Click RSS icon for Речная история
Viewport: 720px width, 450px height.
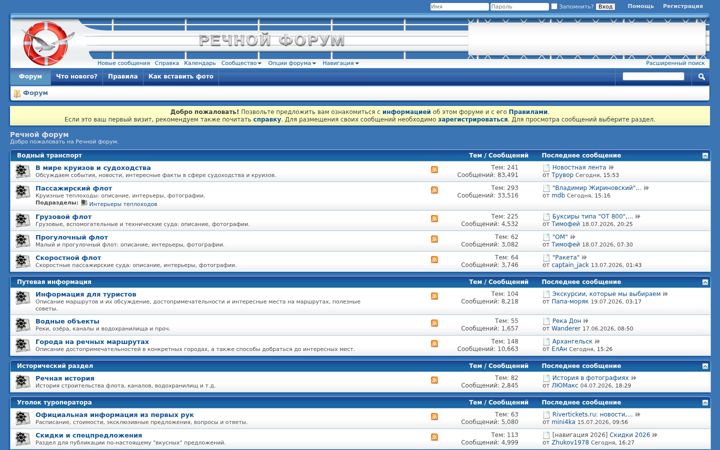click(x=434, y=380)
